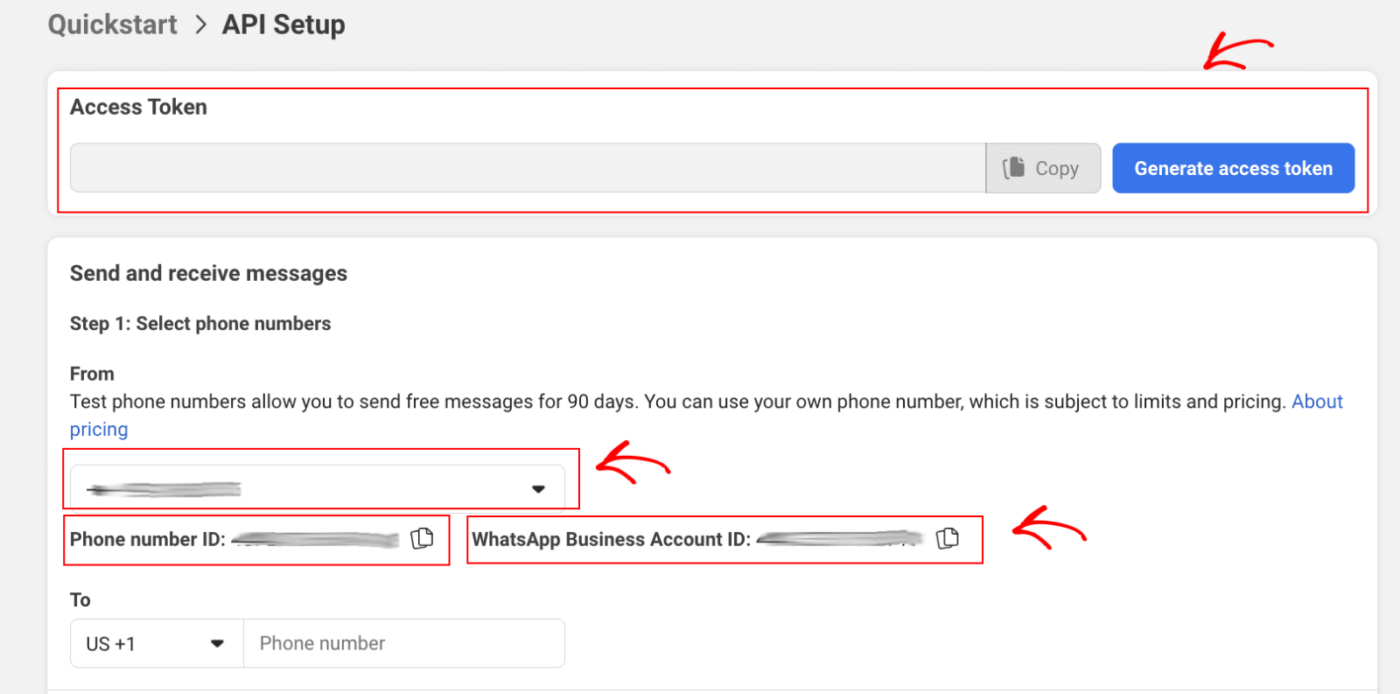
Task: Click the Access Token text field
Action: click(x=528, y=168)
